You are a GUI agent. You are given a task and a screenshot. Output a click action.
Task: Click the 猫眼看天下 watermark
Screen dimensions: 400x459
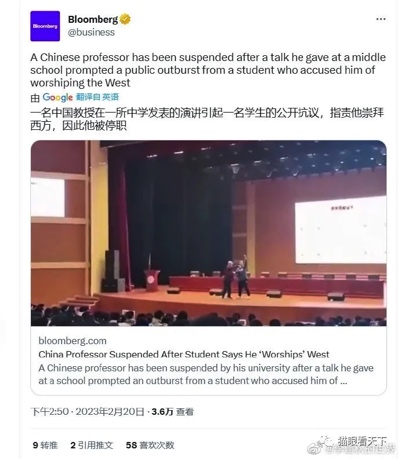(x=362, y=442)
